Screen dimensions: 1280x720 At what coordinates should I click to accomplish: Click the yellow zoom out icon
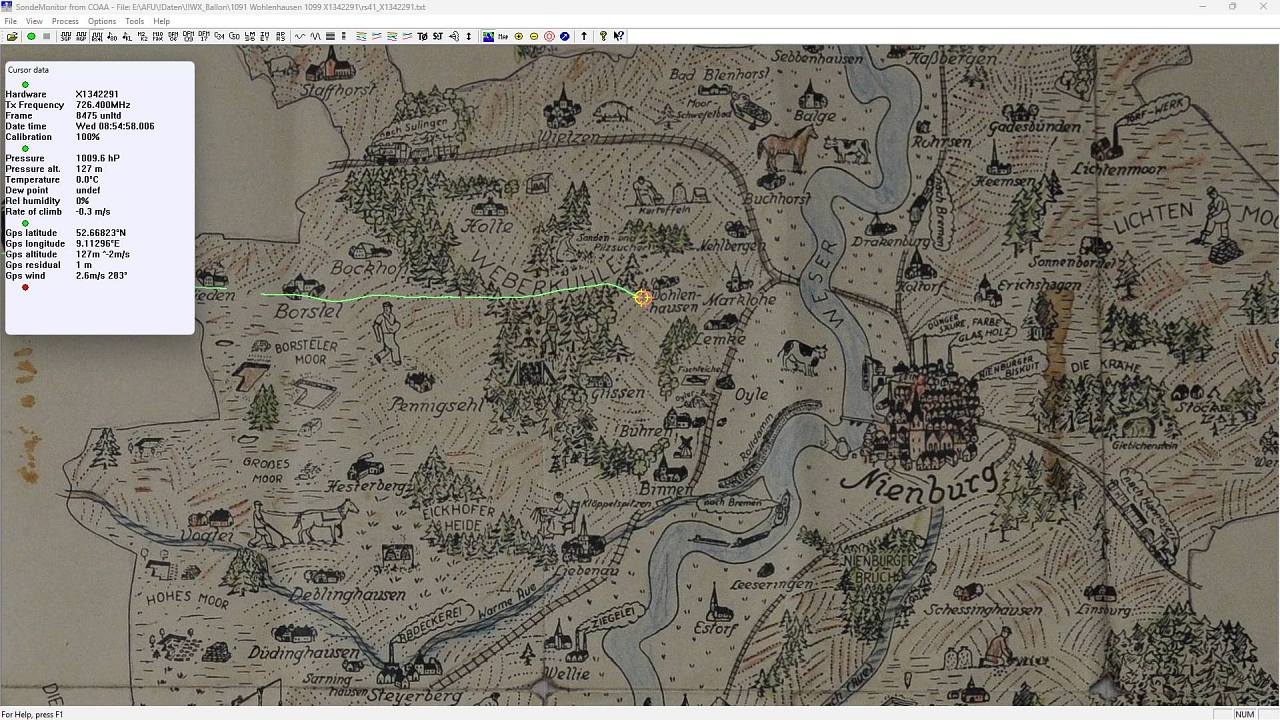[534, 36]
